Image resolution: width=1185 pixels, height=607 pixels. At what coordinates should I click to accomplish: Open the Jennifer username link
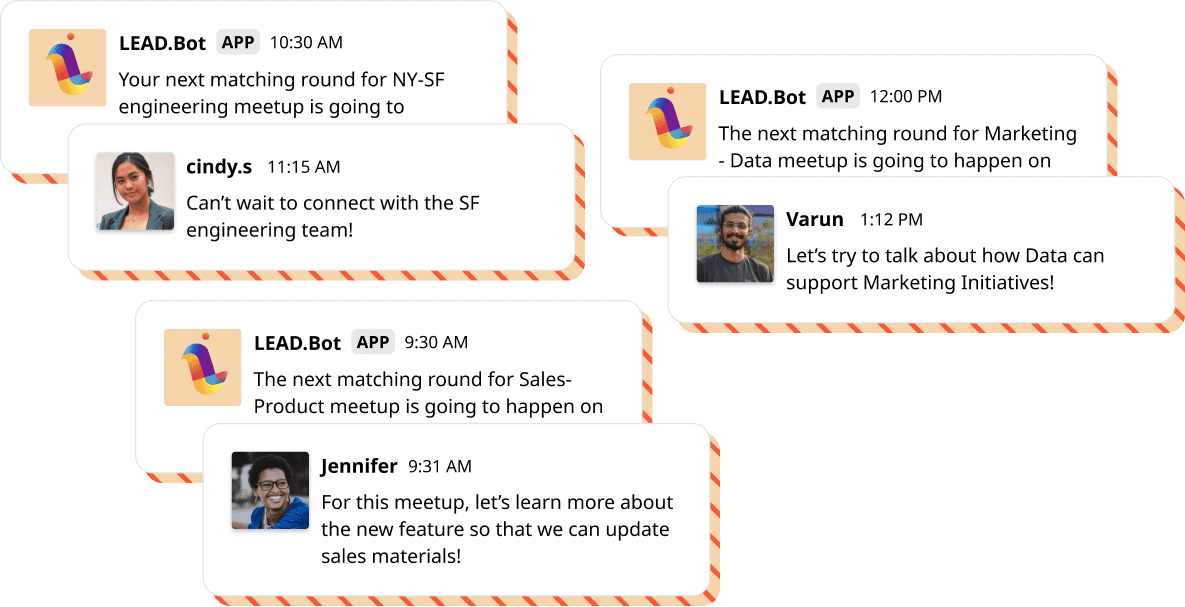pyautogui.click(x=359, y=466)
